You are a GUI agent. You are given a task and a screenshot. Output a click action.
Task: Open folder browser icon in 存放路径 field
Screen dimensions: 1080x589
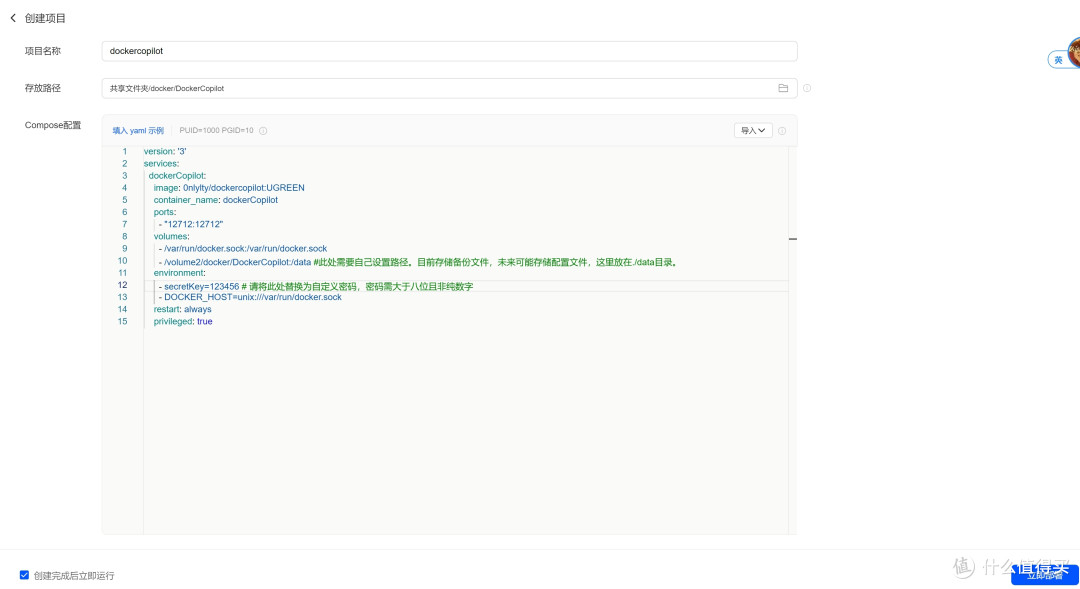point(783,88)
